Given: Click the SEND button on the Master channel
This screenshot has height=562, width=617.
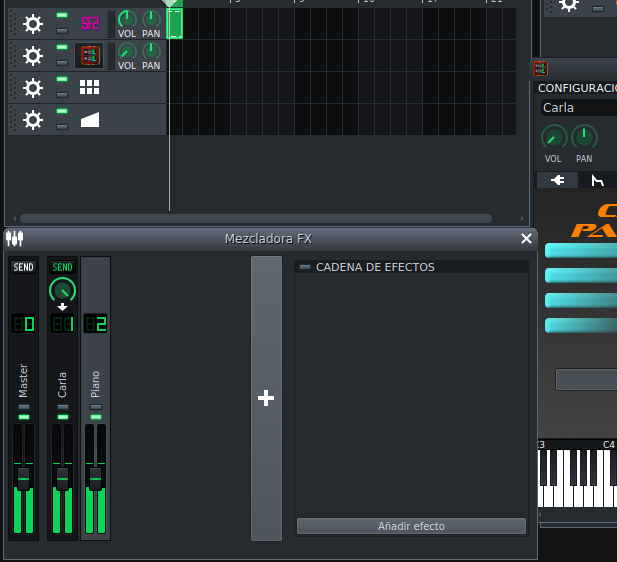Looking at the screenshot, I should [23, 267].
